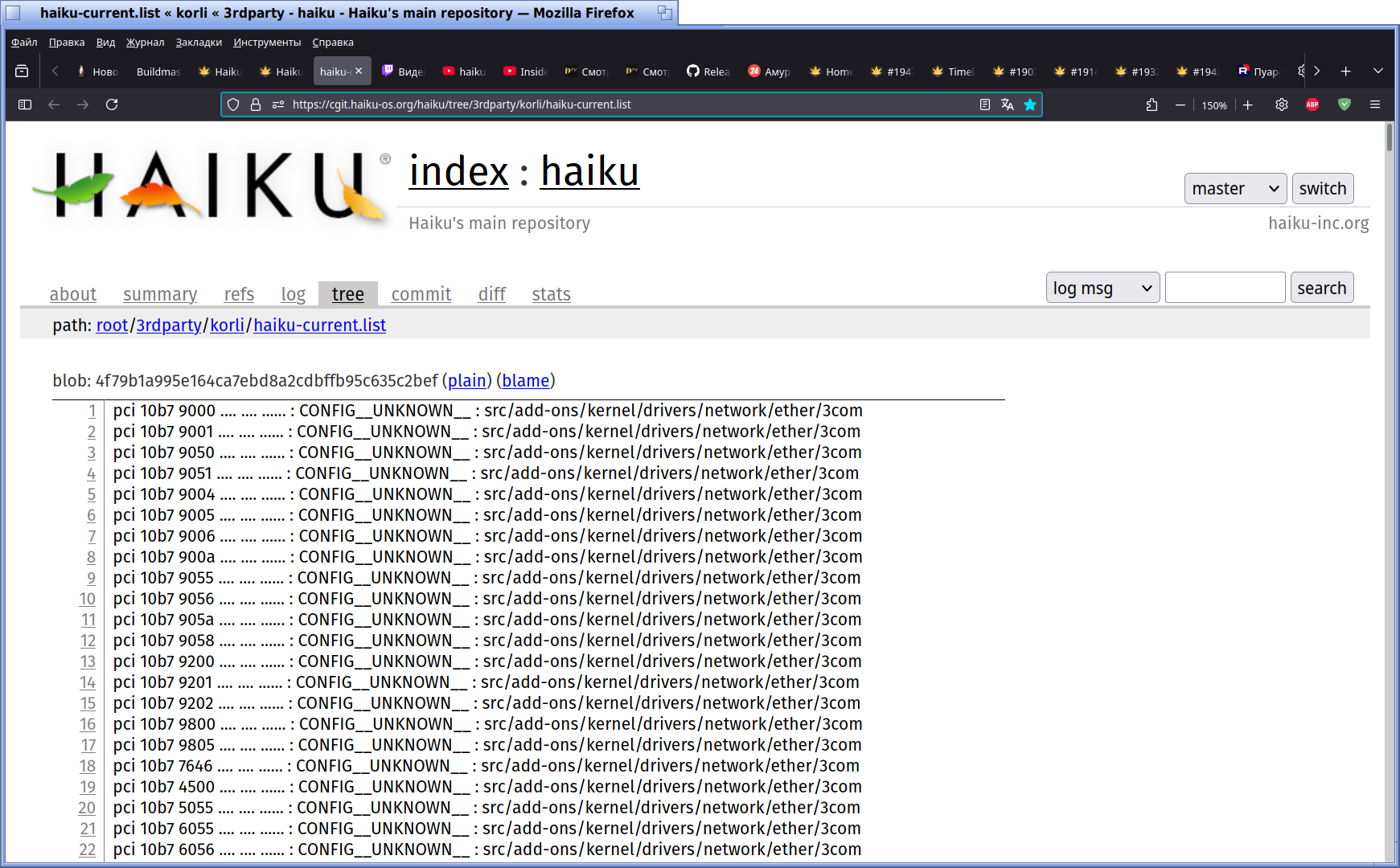This screenshot has height=868, width=1400.
Task: Reload the current page
Action: [112, 104]
